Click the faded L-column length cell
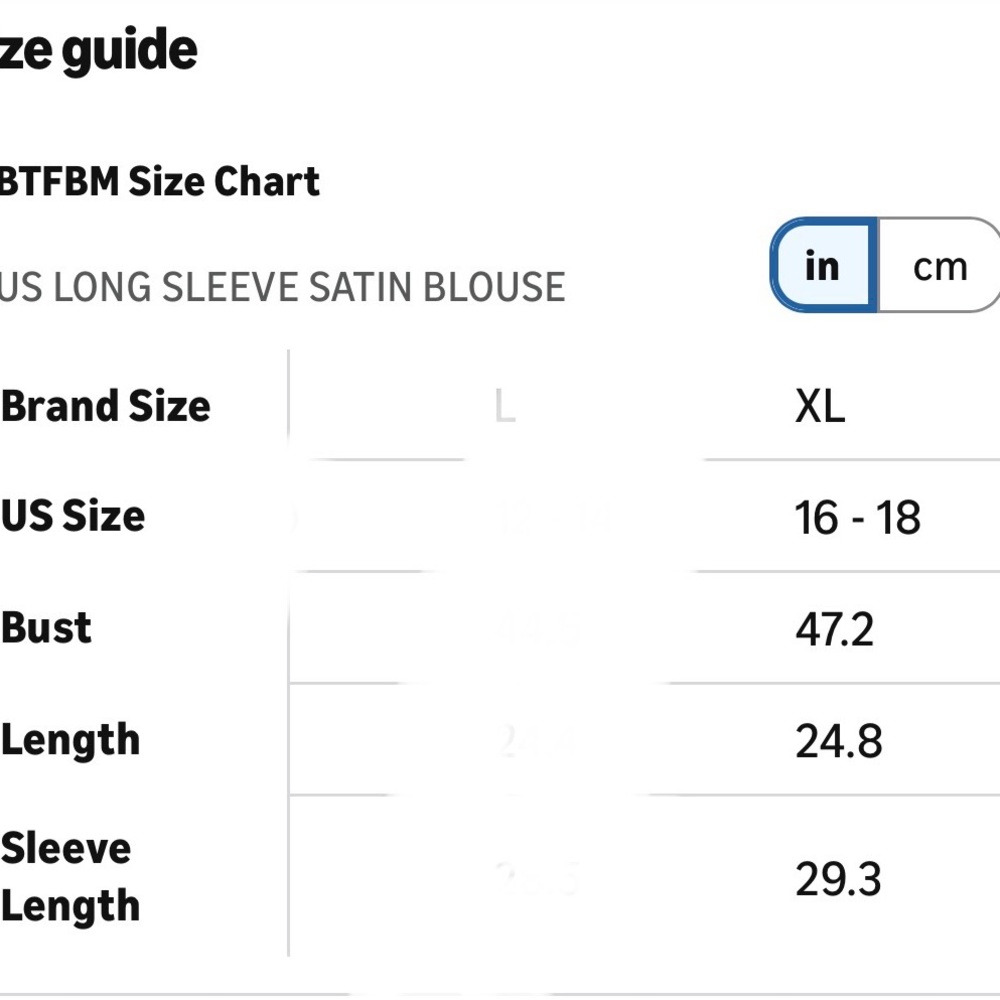The image size is (1000, 1000). [538, 742]
